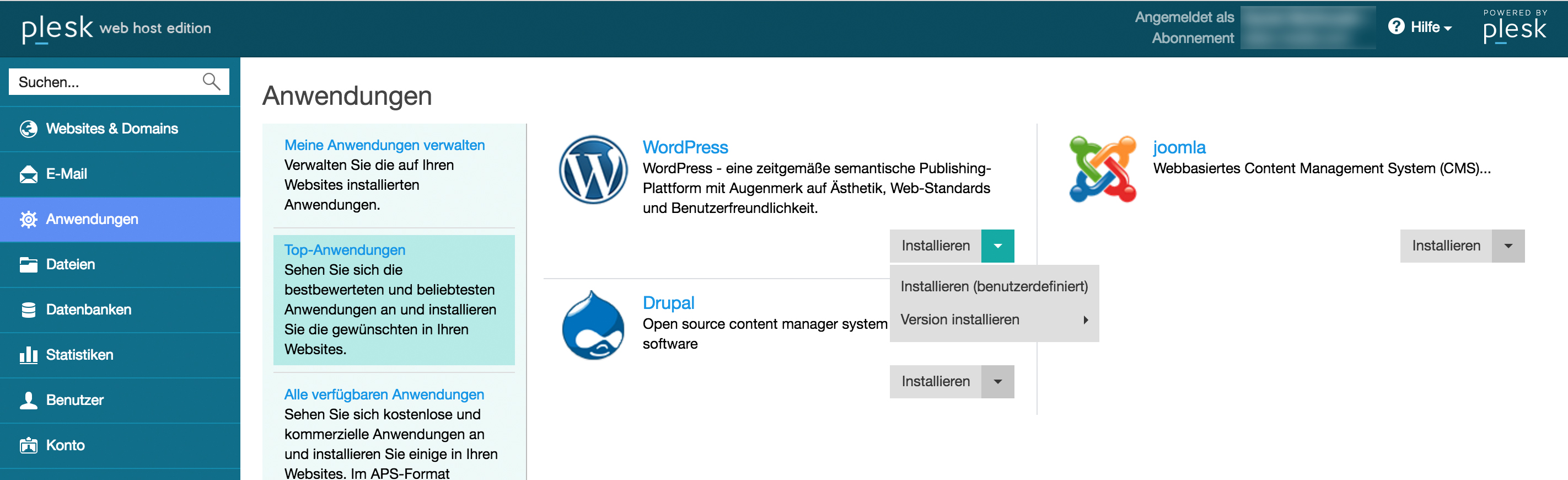Click the Joomla logo icon
This screenshot has width=1568, height=480.
click(x=1102, y=169)
